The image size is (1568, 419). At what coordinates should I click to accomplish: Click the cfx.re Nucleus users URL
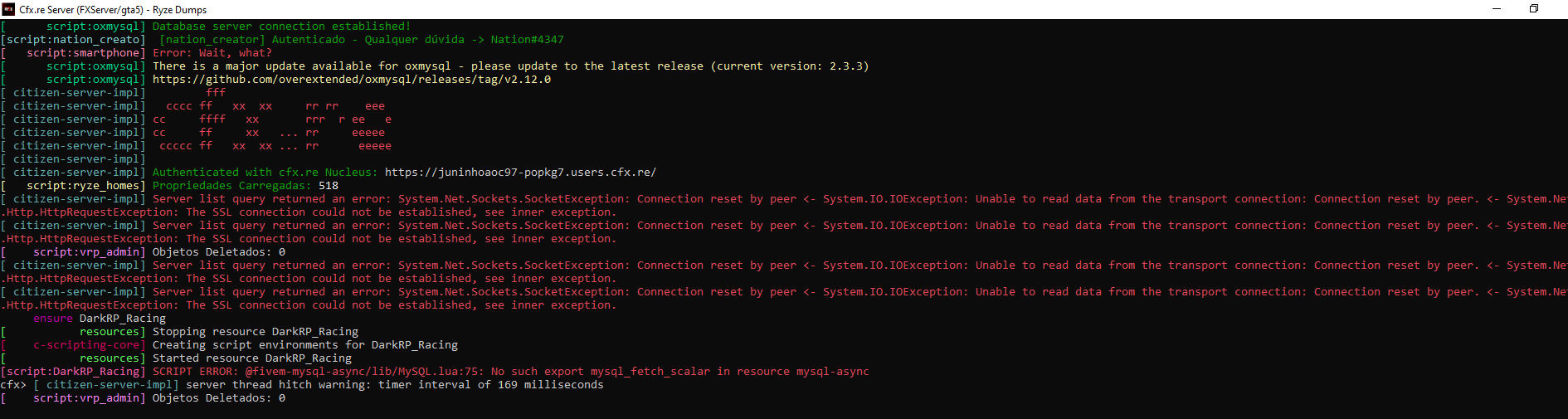pyautogui.click(x=520, y=173)
